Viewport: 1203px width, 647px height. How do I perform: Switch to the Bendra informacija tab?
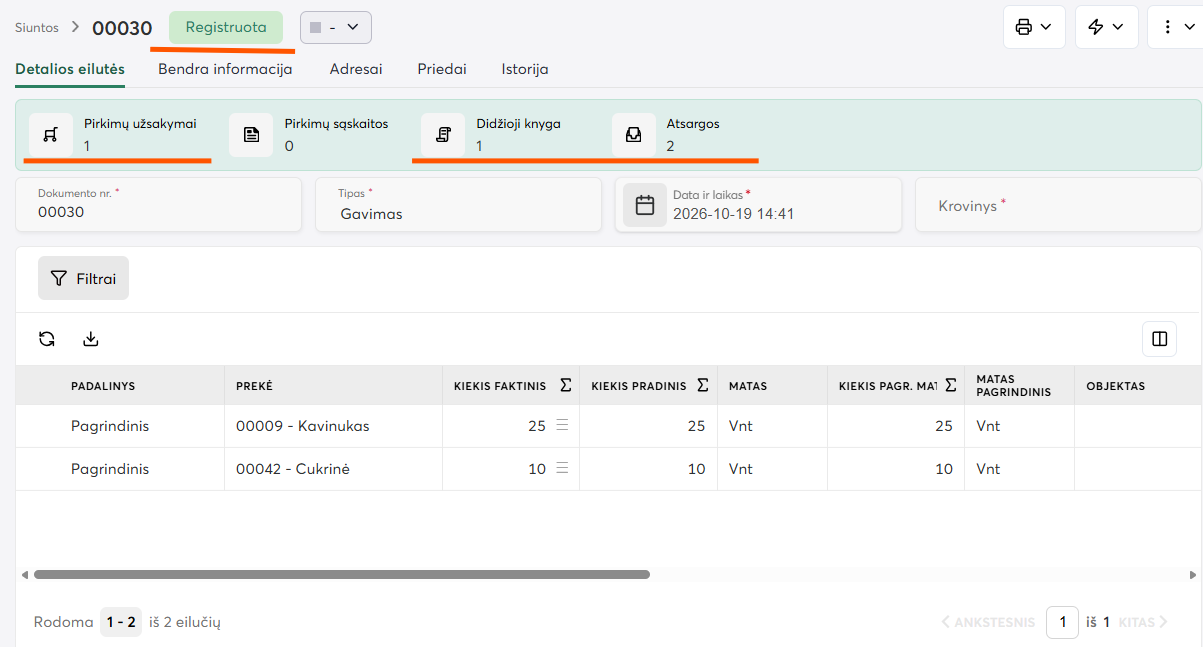tap(225, 70)
